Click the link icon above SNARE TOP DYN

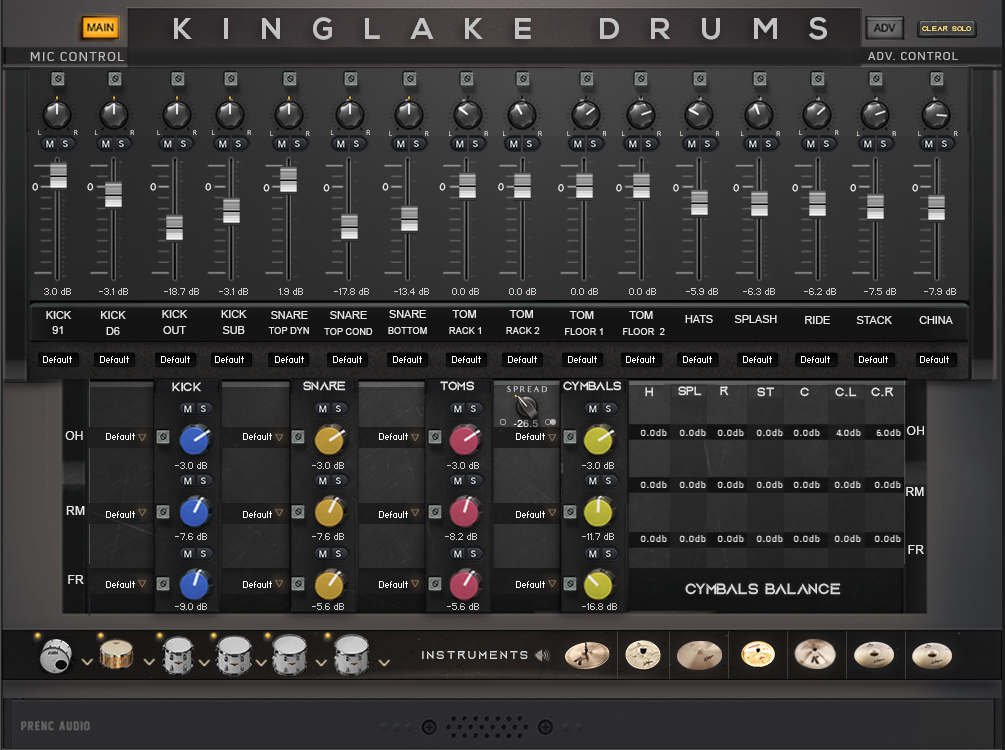[x=290, y=79]
